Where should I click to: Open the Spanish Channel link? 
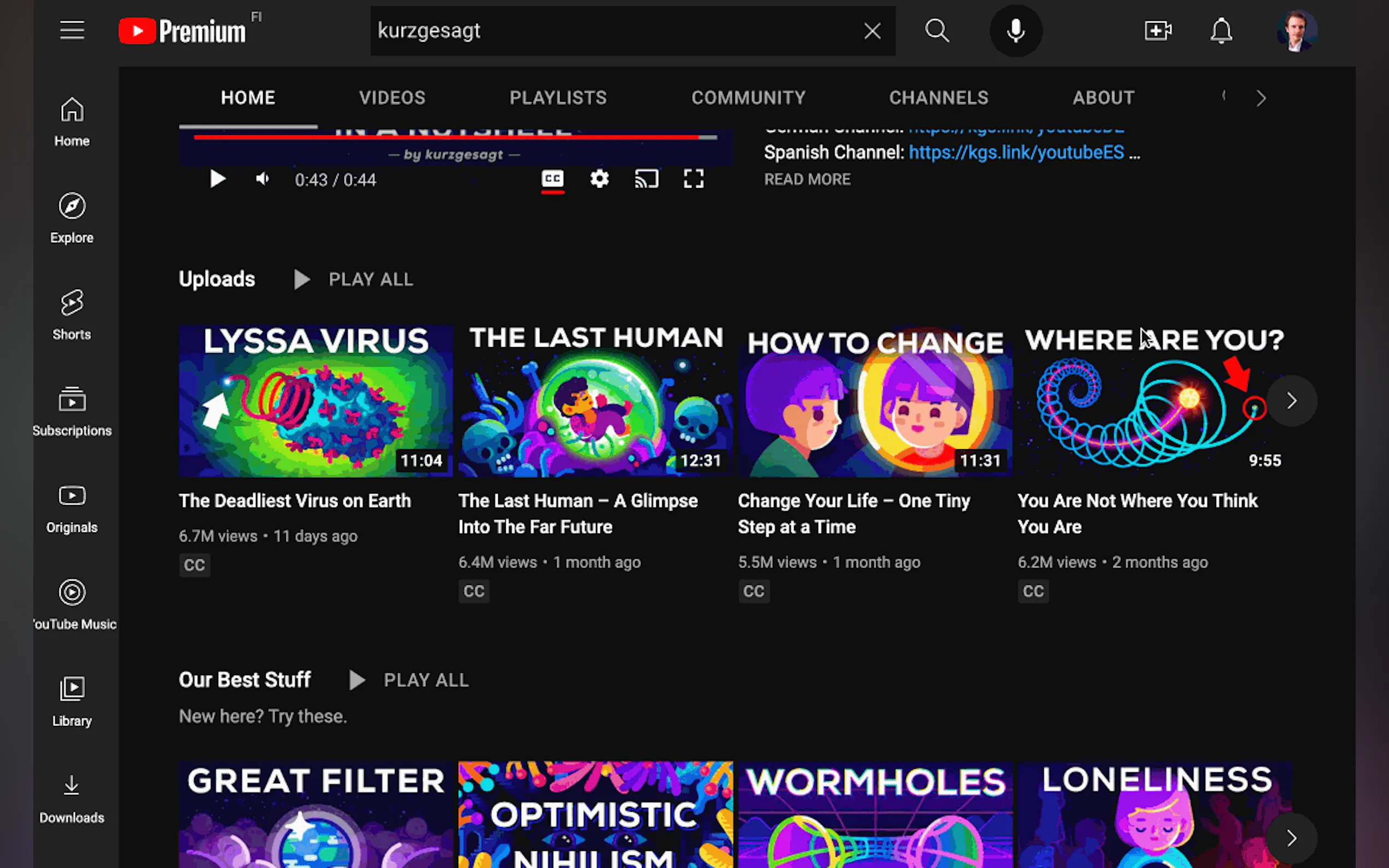point(1016,152)
